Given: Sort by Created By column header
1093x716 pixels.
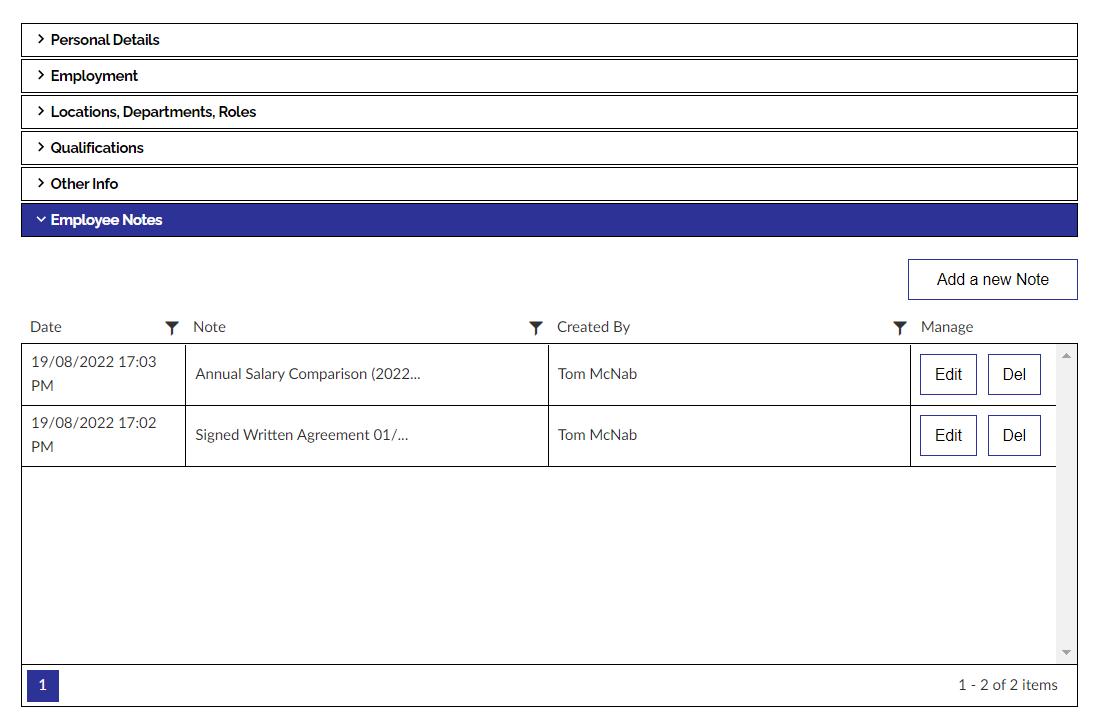Looking at the screenshot, I should (593, 327).
